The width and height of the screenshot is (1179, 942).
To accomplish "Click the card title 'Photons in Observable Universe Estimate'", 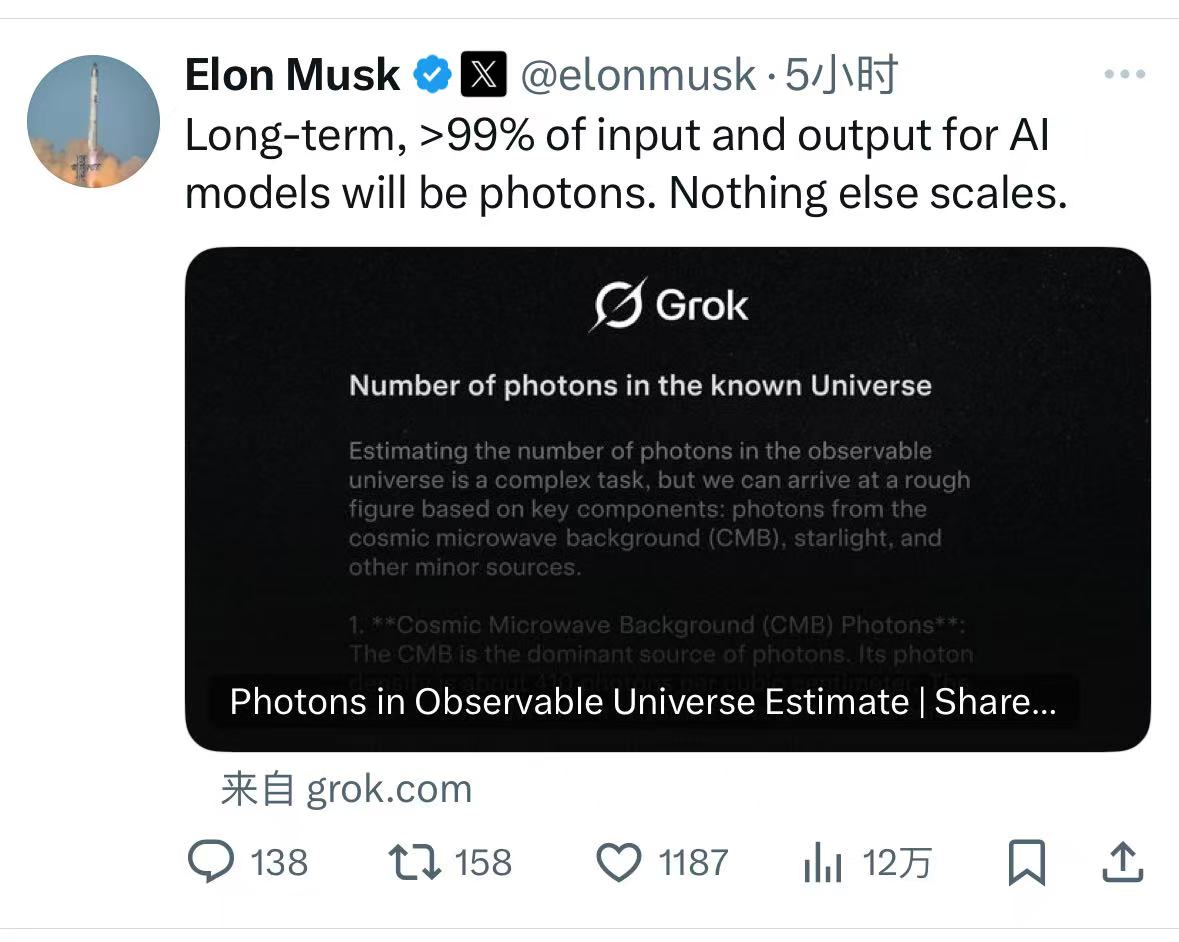I will pyautogui.click(x=642, y=702).
